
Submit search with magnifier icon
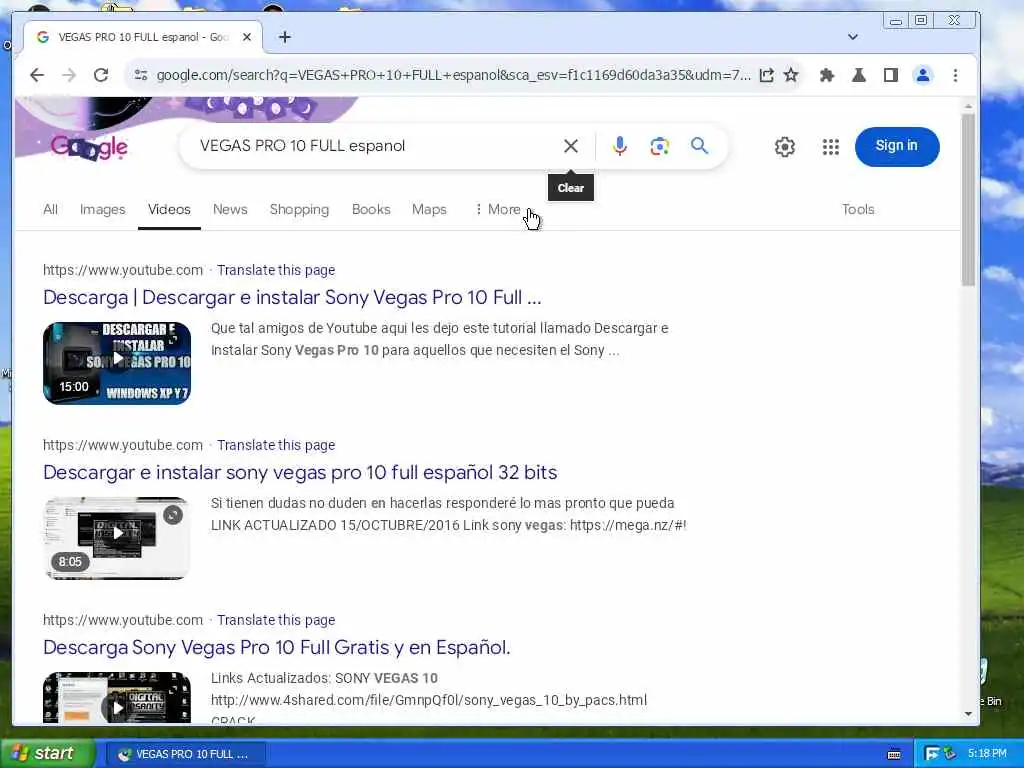tap(699, 146)
